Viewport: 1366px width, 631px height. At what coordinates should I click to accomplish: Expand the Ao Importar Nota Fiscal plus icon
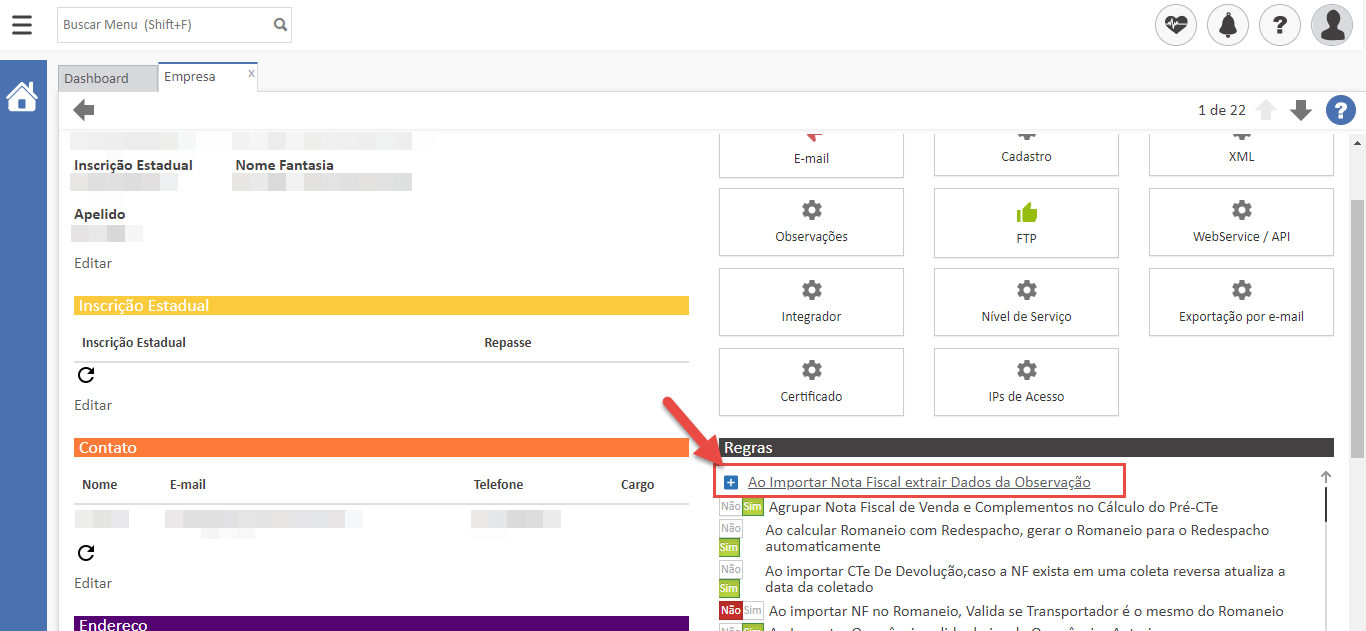[731, 483]
